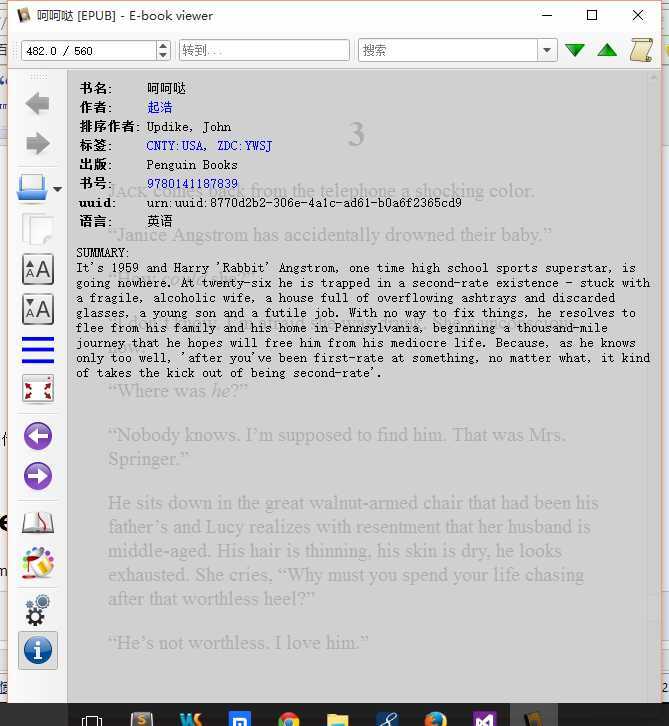This screenshot has height=726, width=669.
Task: Decrease font size with the smaller-A icon
Action: pos(38,309)
